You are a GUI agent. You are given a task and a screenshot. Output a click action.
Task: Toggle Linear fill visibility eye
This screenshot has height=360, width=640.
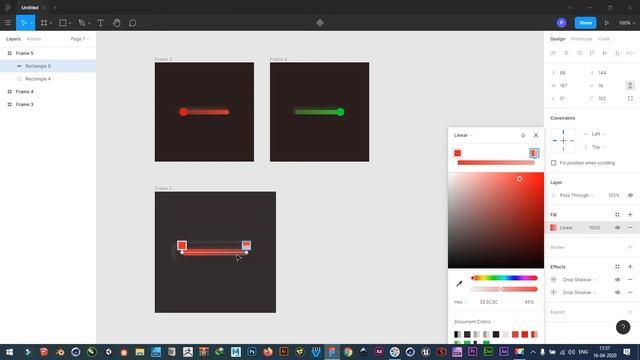coord(617,228)
